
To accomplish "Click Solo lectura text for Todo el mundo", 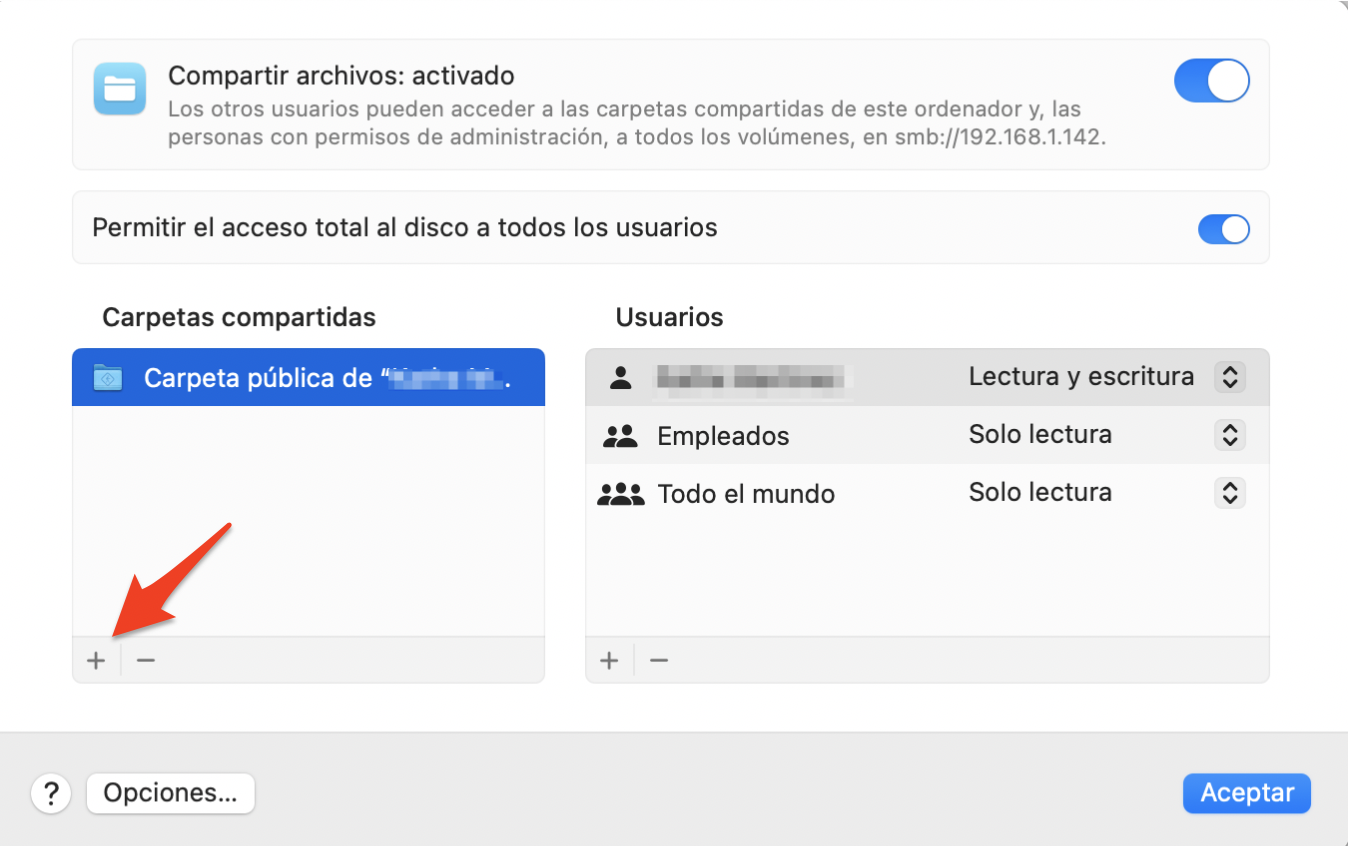I will click(x=1040, y=493).
